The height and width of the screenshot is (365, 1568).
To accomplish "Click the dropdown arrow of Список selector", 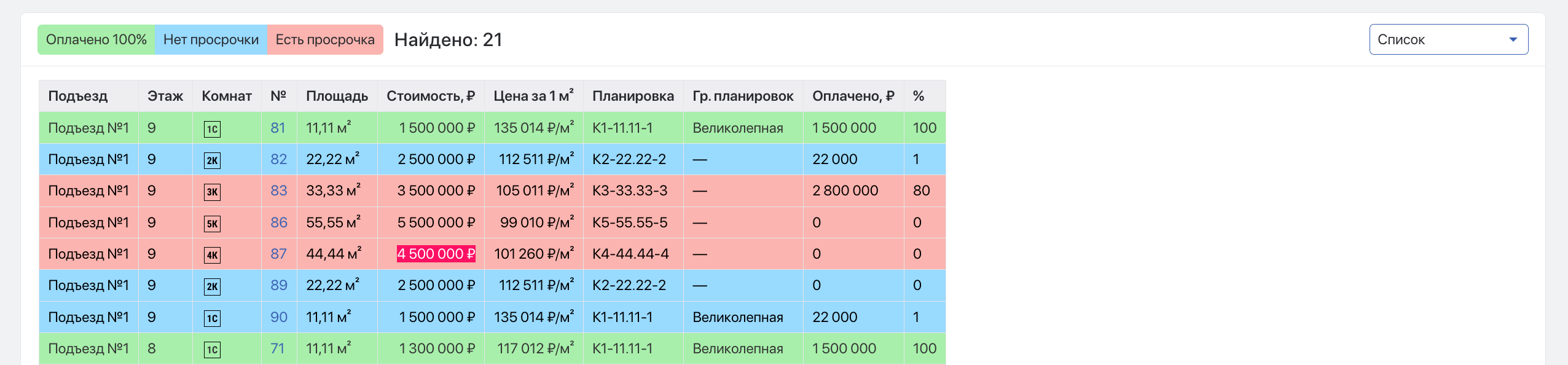I will tap(1513, 39).
